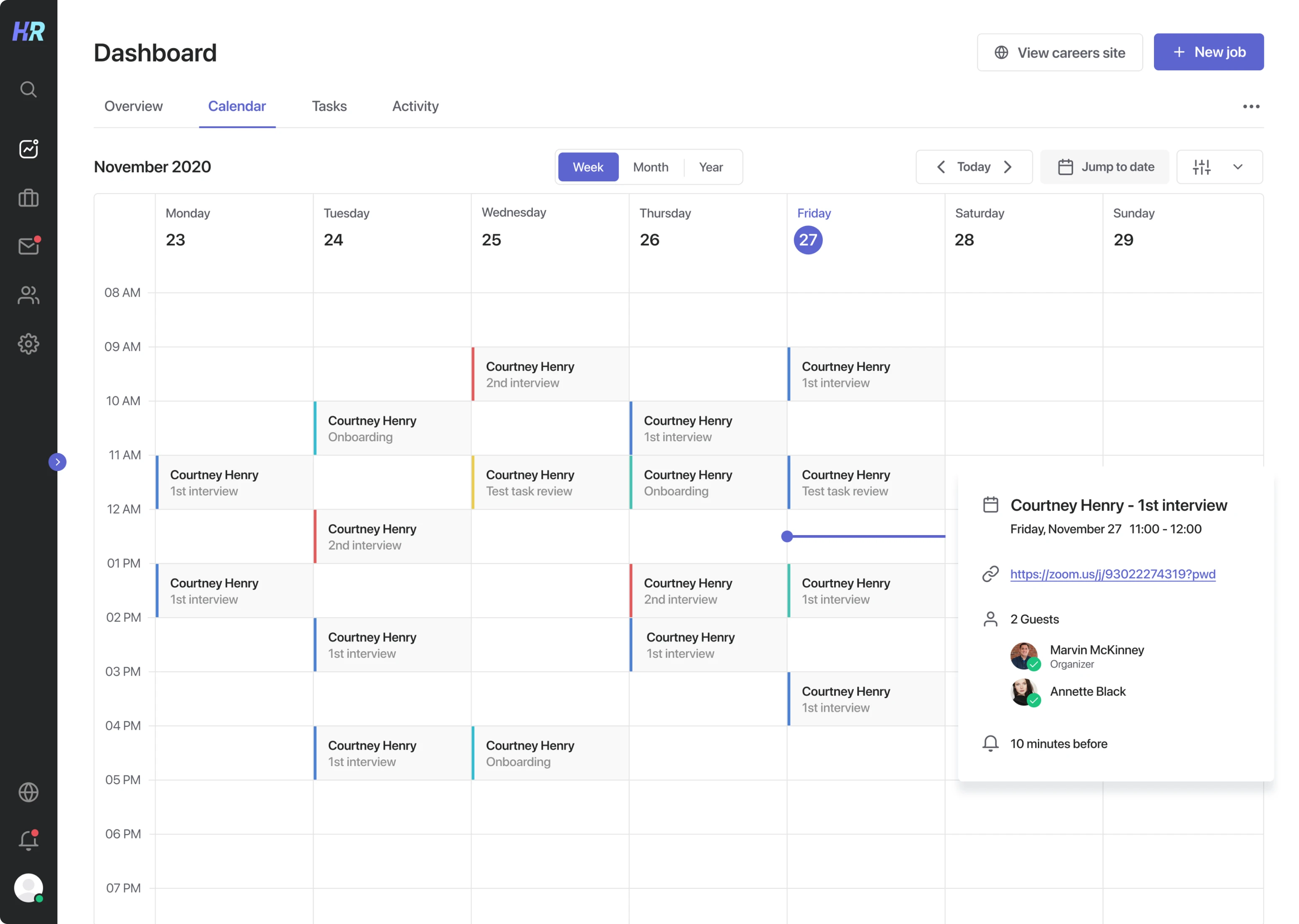This screenshot has height=924, width=1299.
Task: Open the inbox mail icon with notification dot
Action: pos(28,246)
